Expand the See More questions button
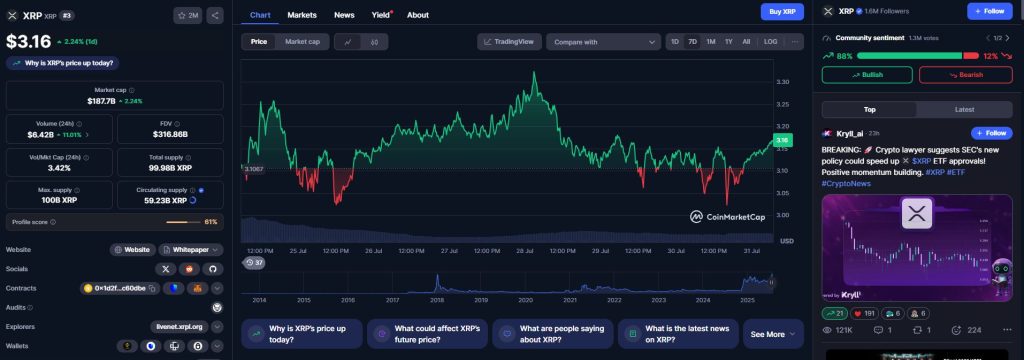The height and width of the screenshot is (360, 1024). (x=773, y=334)
